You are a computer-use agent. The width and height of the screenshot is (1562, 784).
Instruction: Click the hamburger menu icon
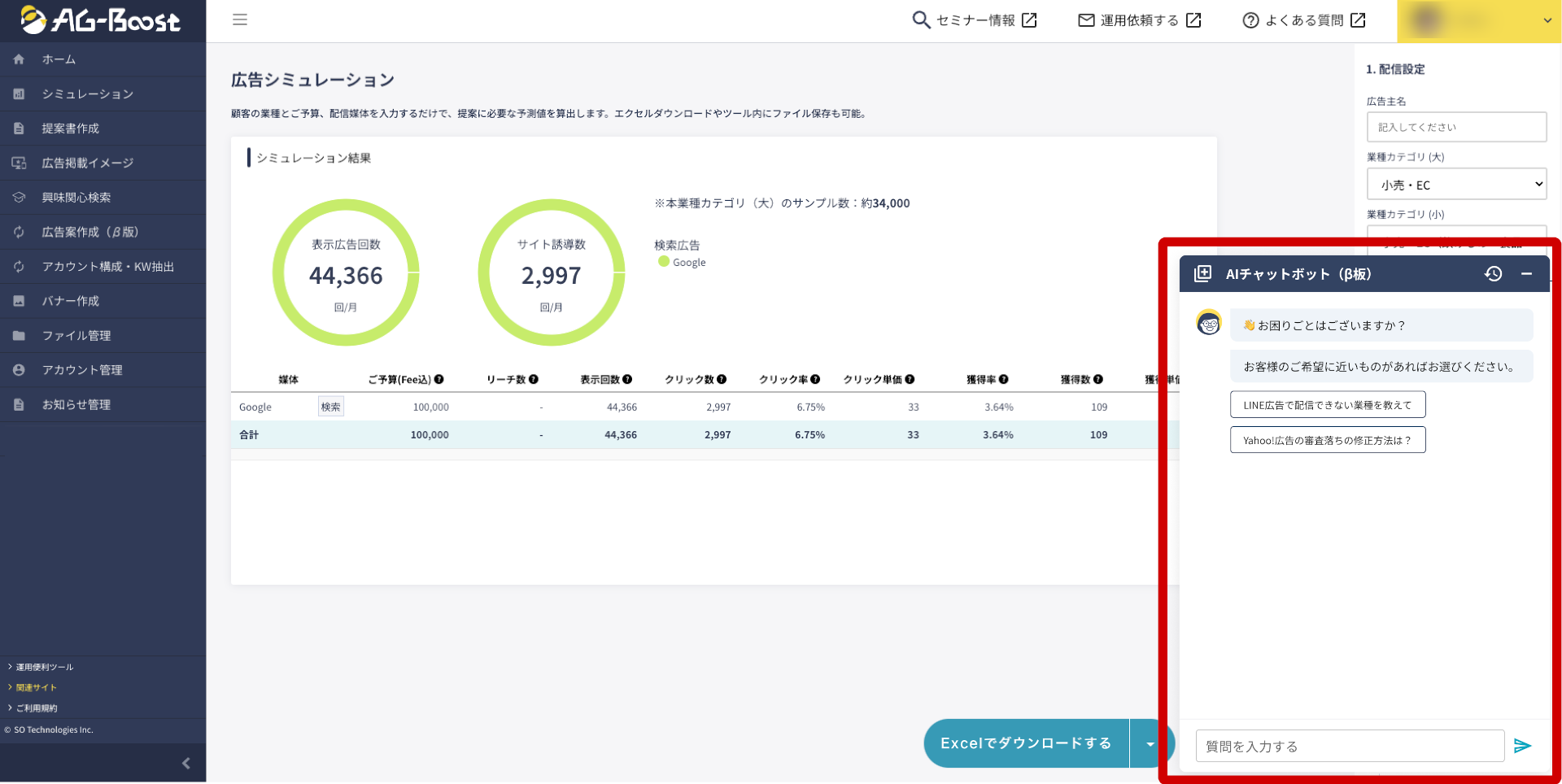(239, 20)
